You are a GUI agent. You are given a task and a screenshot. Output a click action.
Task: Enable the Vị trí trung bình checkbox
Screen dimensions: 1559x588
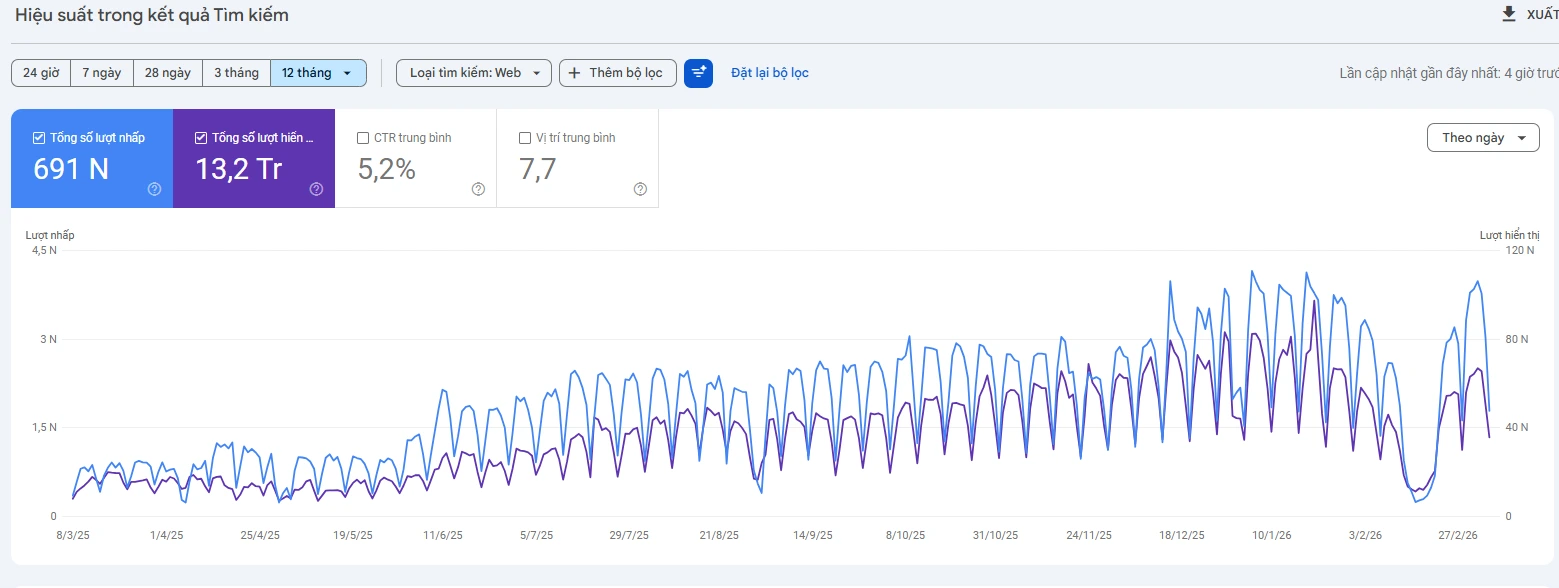tap(525, 138)
